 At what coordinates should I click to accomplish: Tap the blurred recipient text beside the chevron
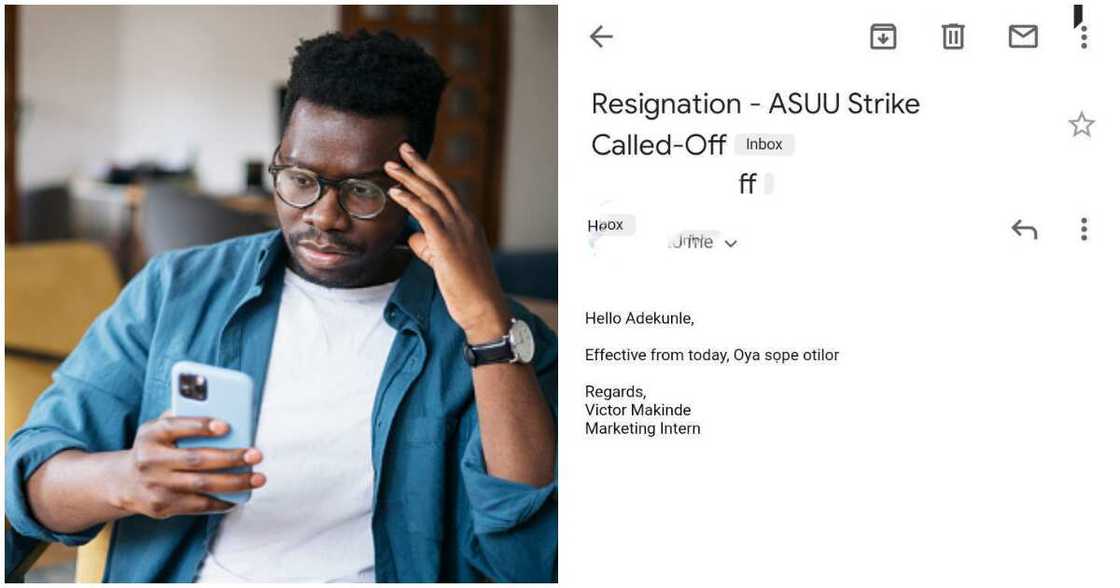click(691, 242)
